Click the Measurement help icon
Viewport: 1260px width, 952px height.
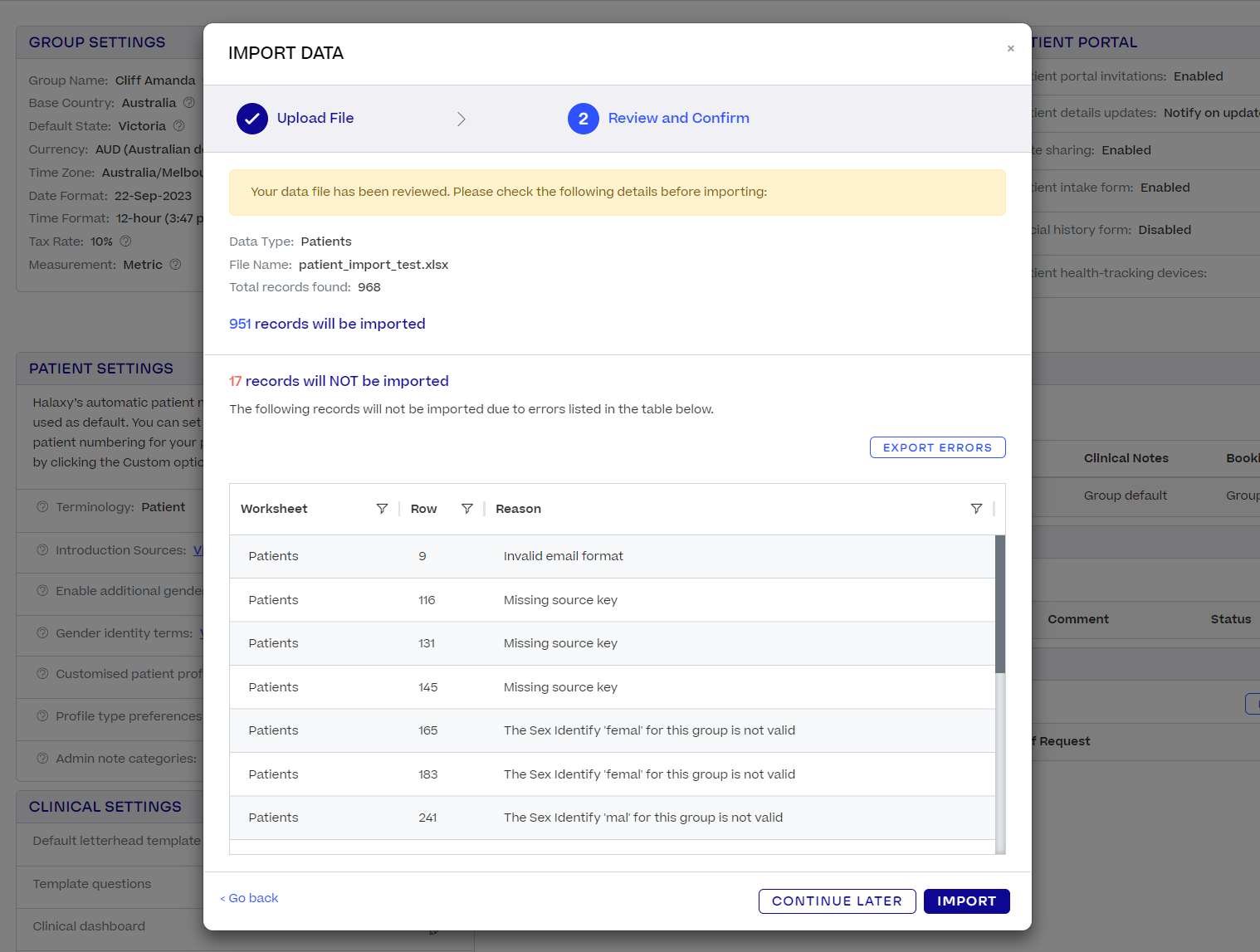[175, 264]
